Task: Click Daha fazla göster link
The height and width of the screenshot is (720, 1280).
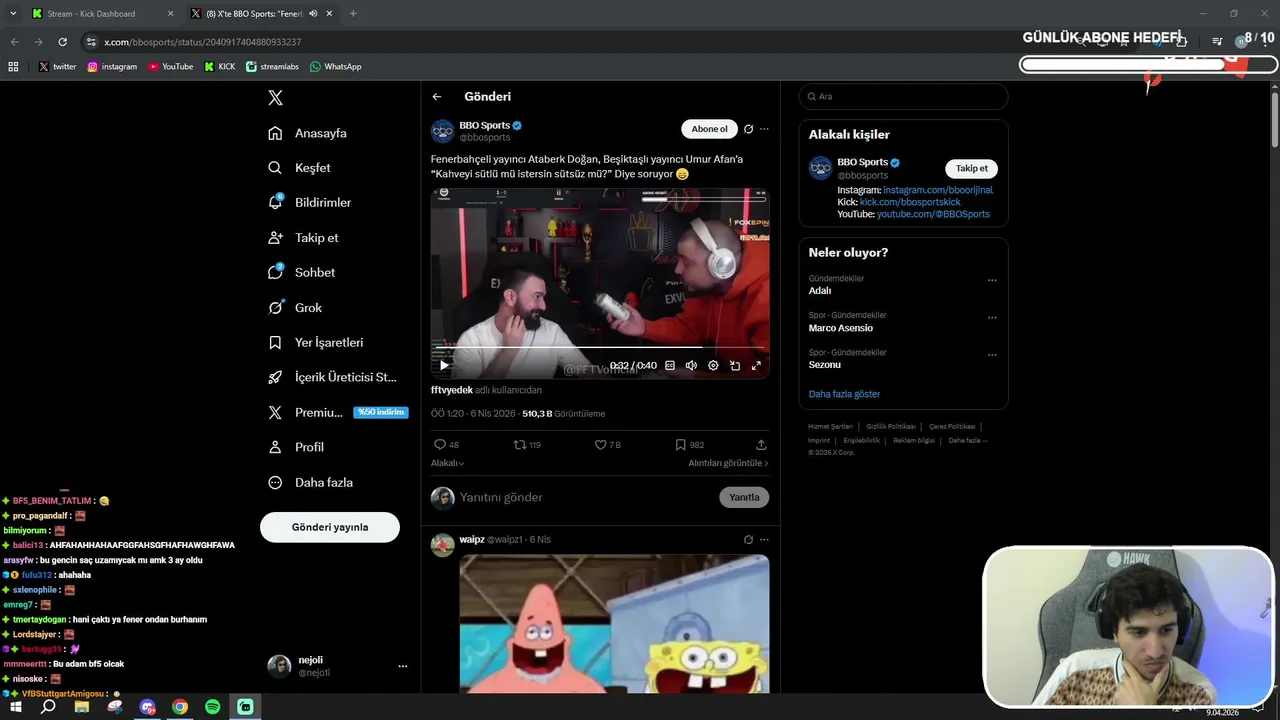Action: point(844,394)
